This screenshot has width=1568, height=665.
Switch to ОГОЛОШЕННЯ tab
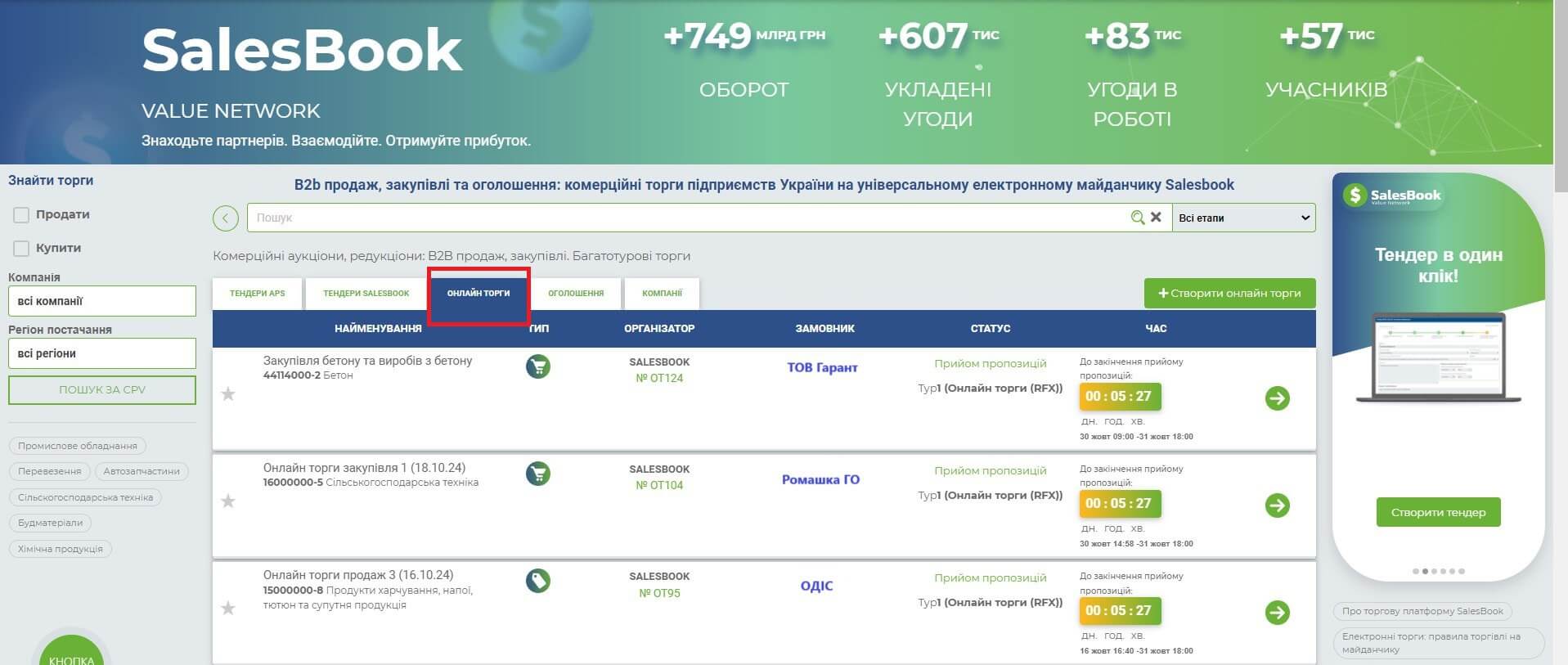(x=576, y=294)
